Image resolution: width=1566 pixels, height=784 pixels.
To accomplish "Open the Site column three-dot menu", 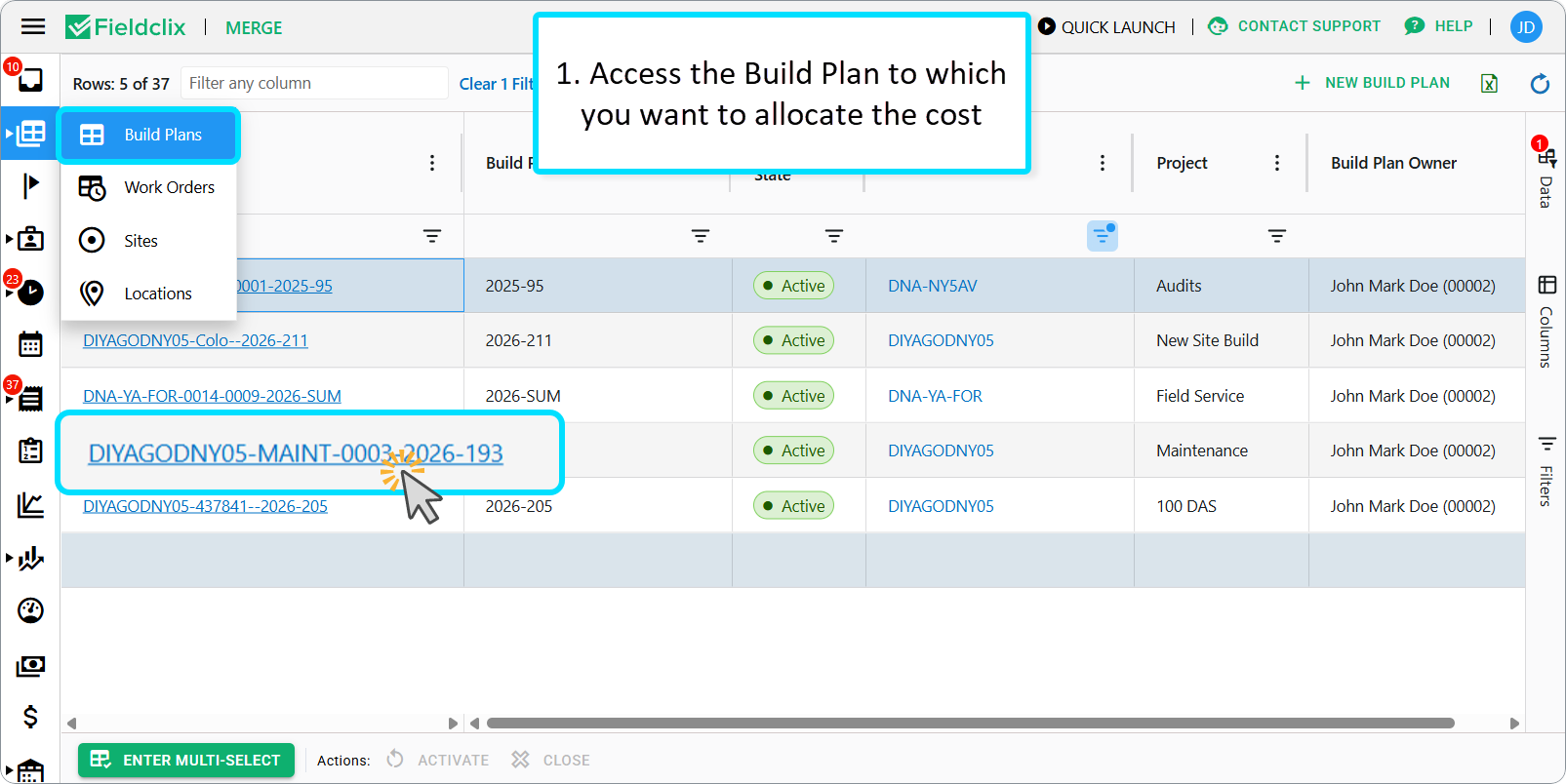I will tap(1103, 163).
